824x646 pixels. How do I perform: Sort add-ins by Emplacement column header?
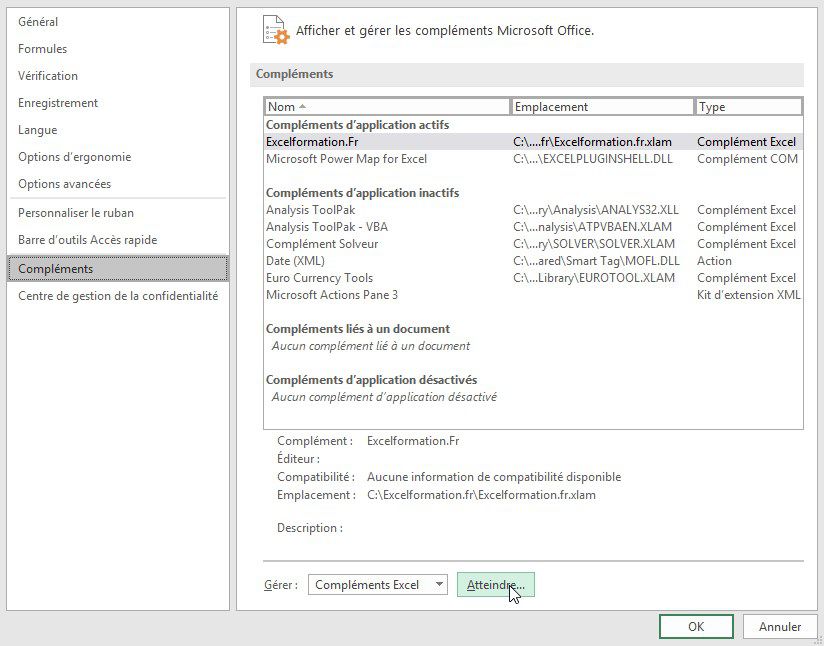(602, 107)
